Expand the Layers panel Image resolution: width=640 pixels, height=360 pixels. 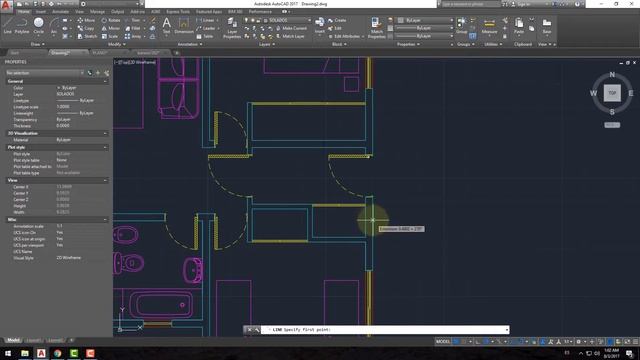point(267,44)
